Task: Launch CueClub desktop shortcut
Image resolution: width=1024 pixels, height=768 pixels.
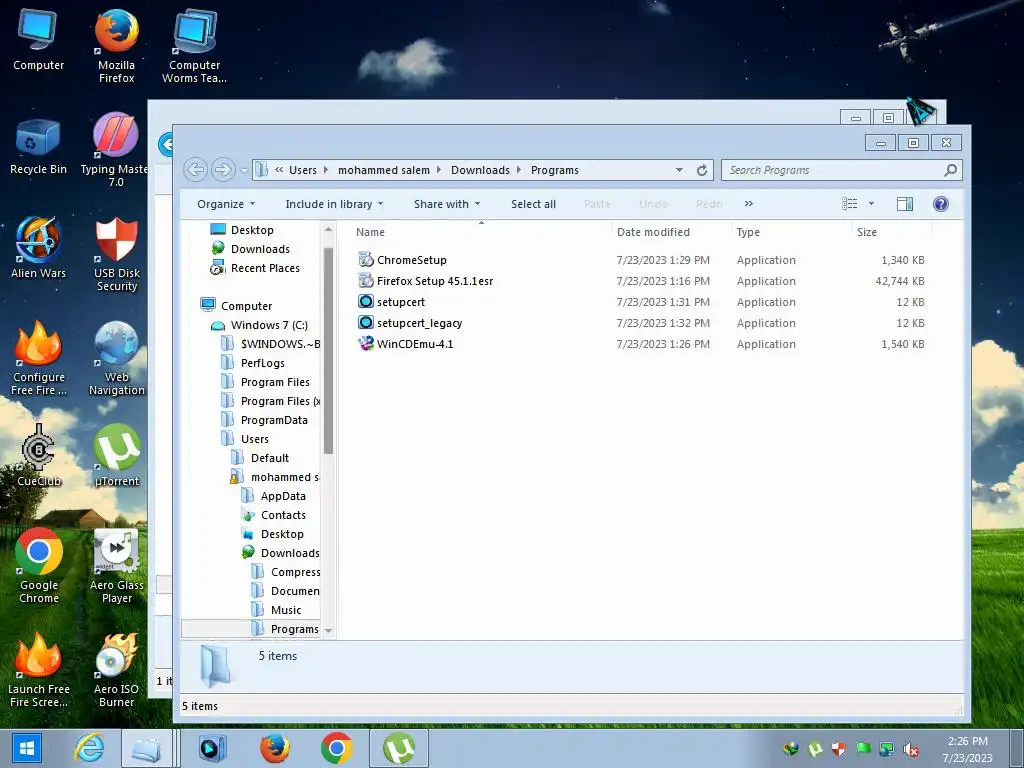Action: tap(39, 455)
